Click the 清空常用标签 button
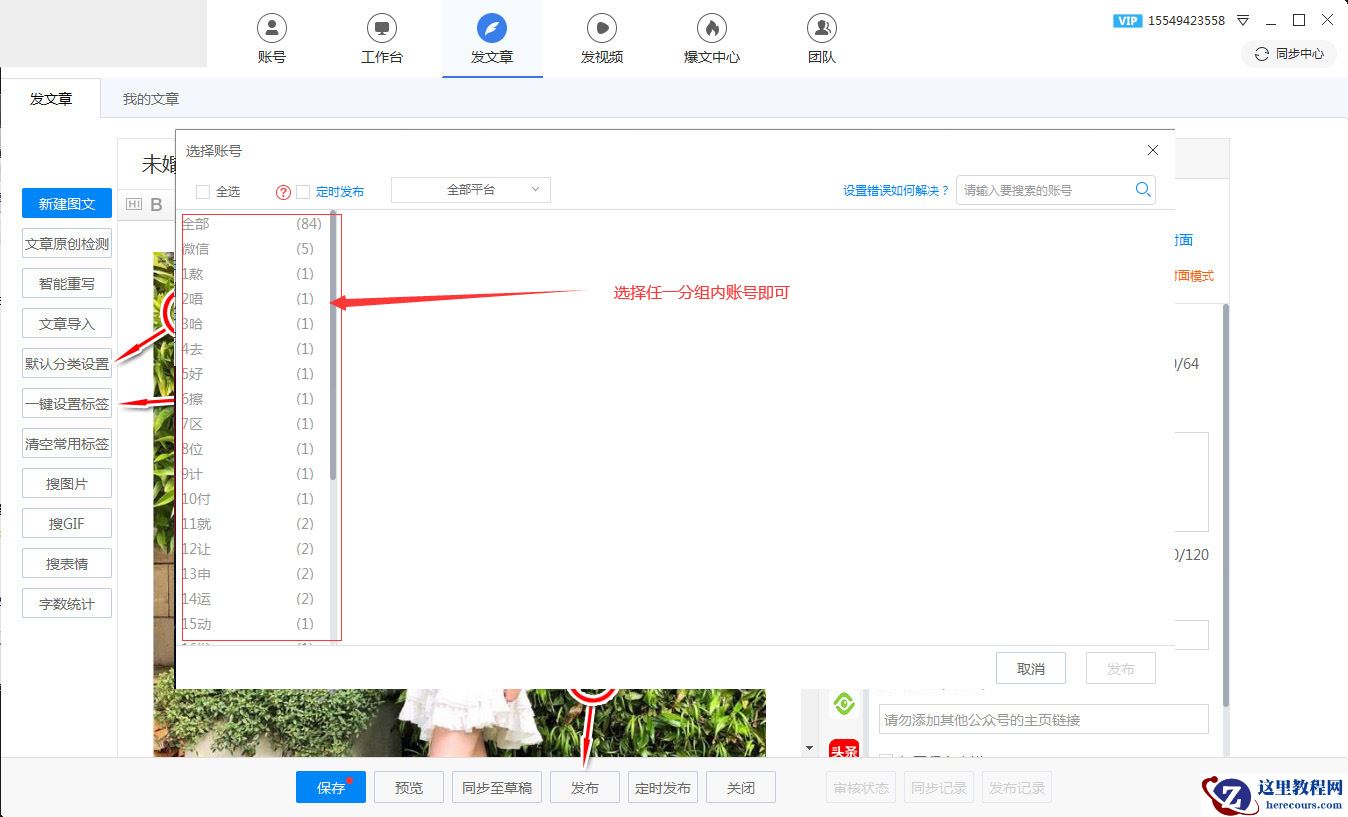 [x=67, y=443]
